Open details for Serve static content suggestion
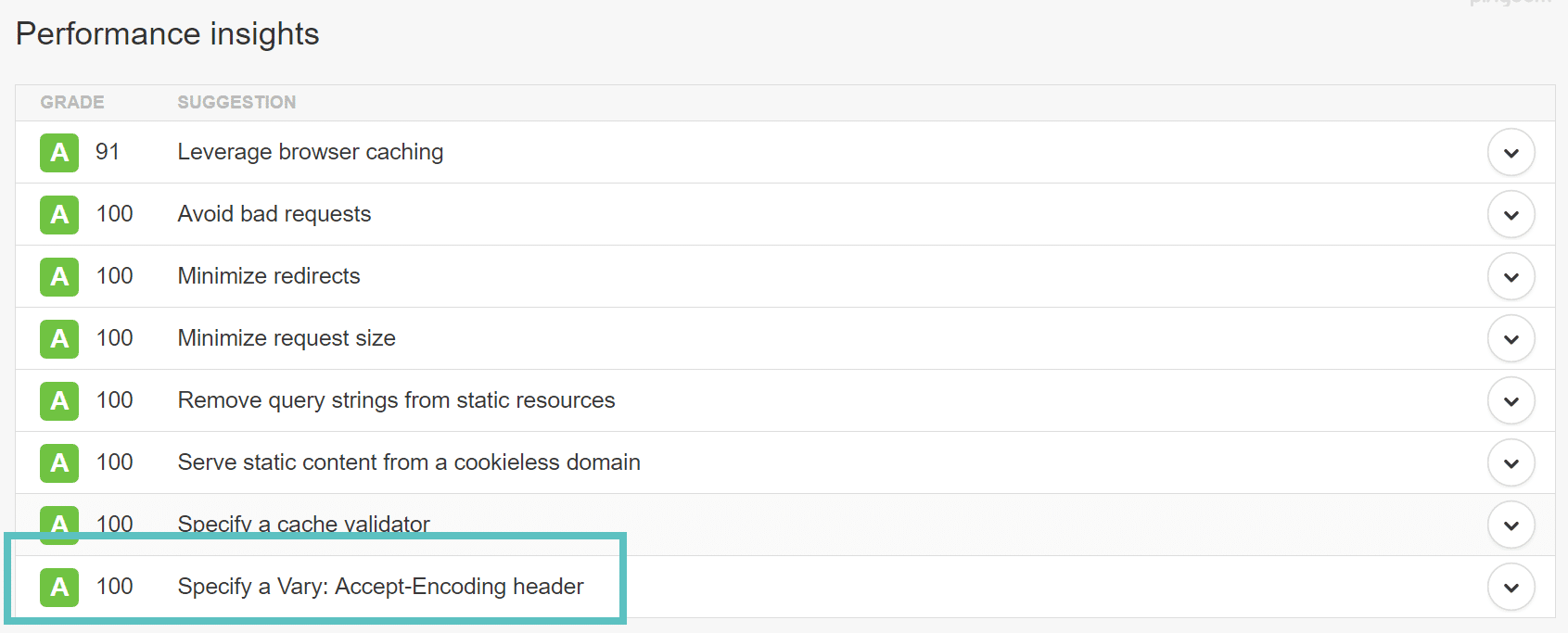This screenshot has height=633, width=1568. coord(1511,462)
